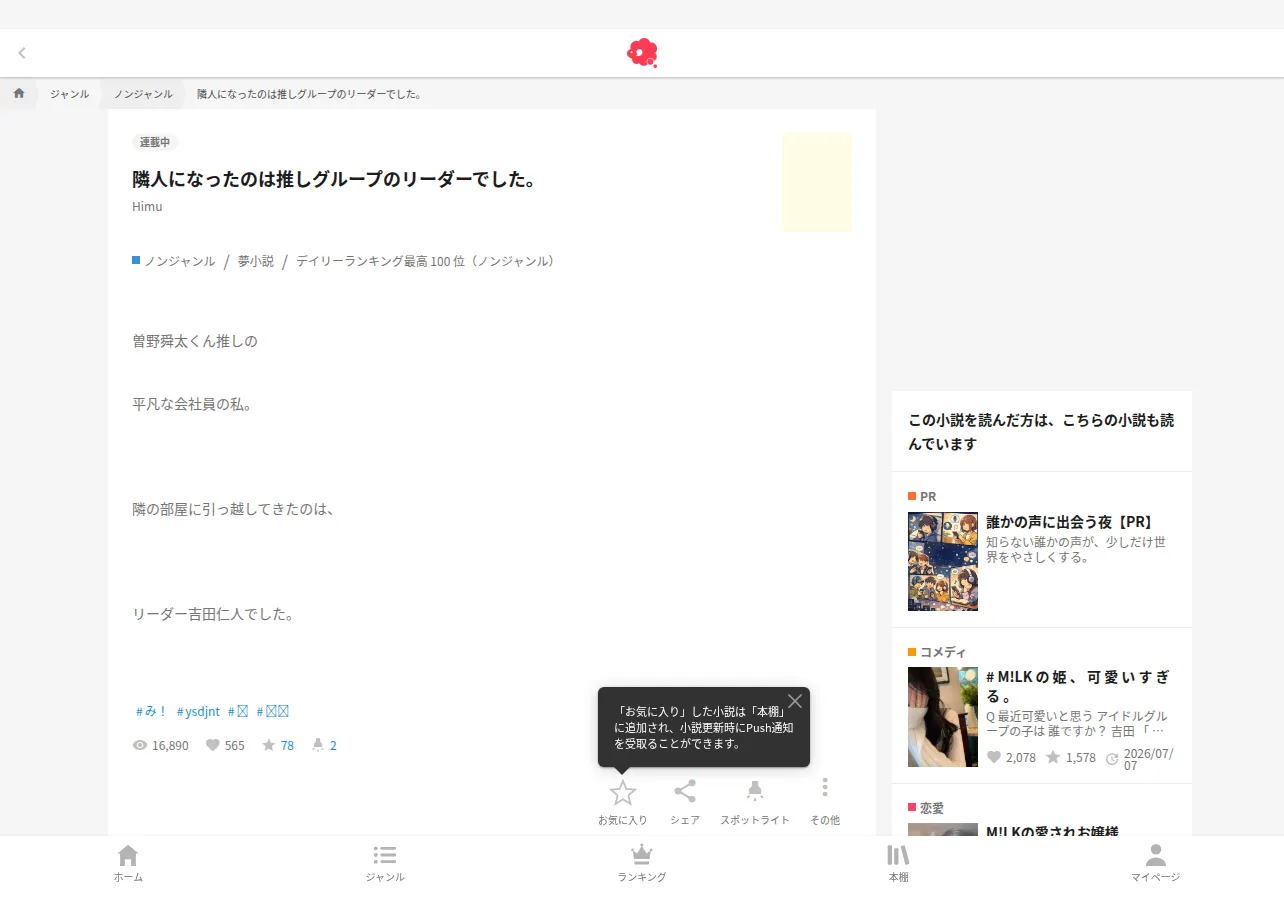Open the share icon
The width and height of the screenshot is (1284, 900).
[x=685, y=791]
